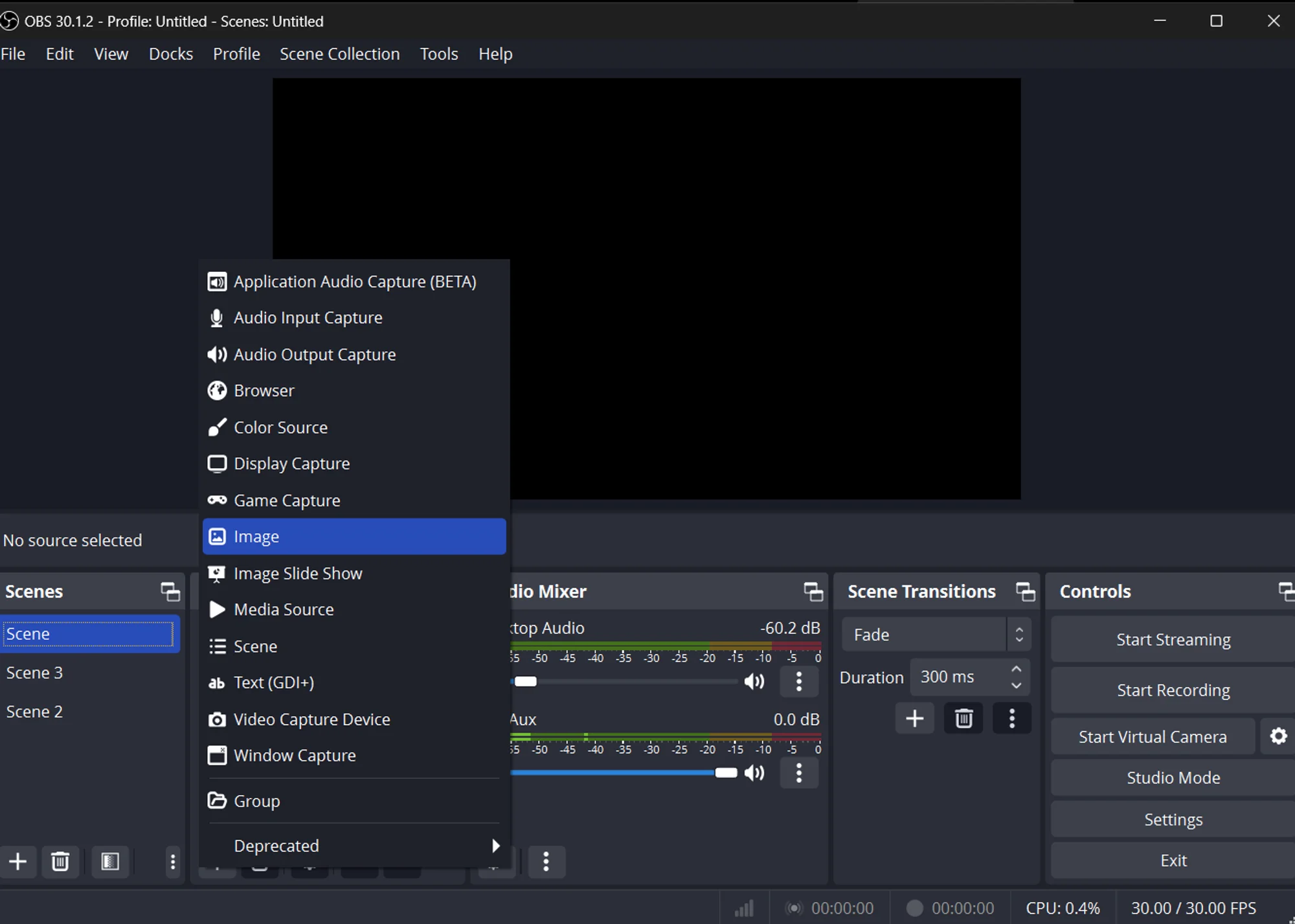The height and width of the screenshot is (924, 1295).
Task: Click Start Recording button
Action: coord(1173,690)
